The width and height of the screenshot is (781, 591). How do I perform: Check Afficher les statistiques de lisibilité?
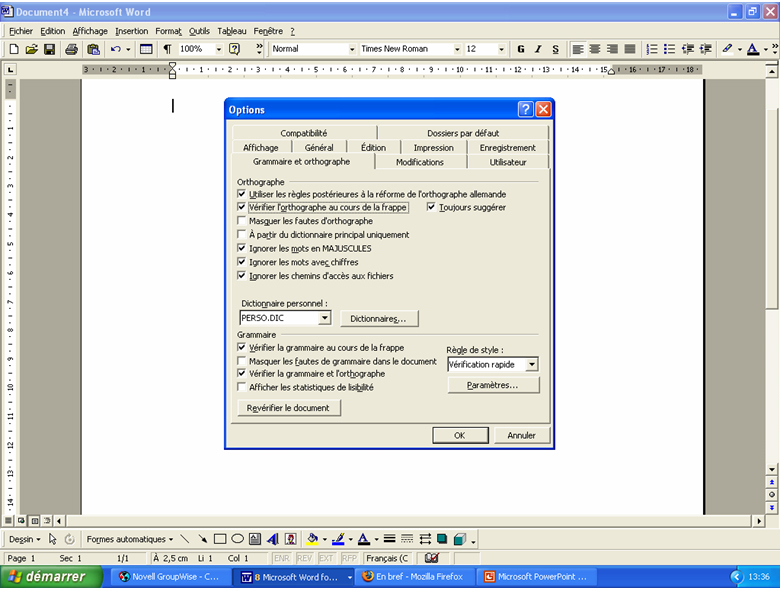[x=241, y=387]
